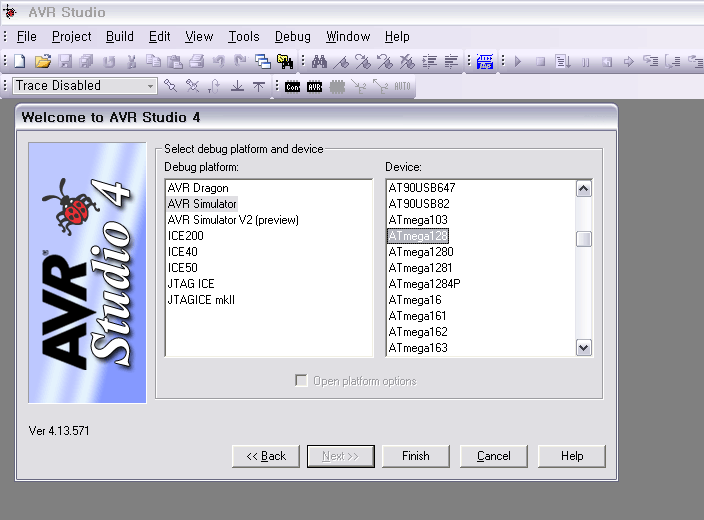Open the File menu
Image resolution: width=704 pixels, height=520 pixels.
(26, 36)
